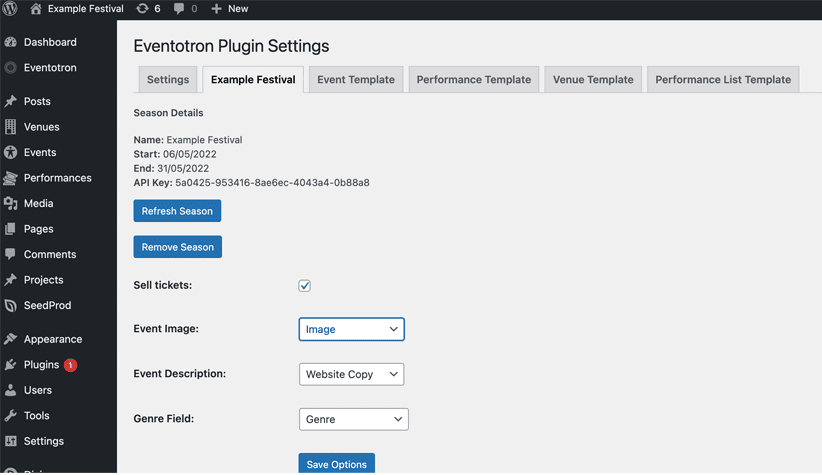Open the Tools menu label

37,416
